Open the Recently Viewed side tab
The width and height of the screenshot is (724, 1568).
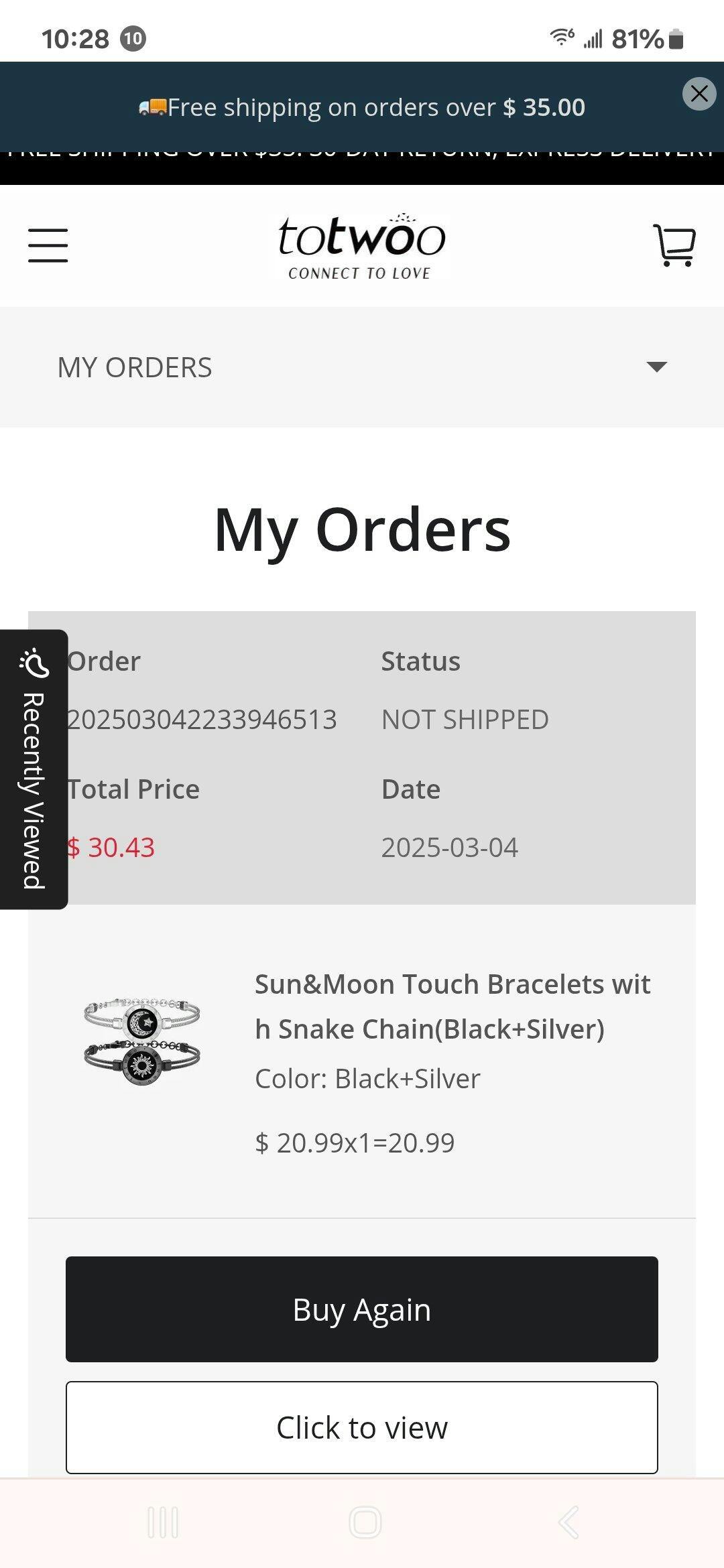[34, 769]
